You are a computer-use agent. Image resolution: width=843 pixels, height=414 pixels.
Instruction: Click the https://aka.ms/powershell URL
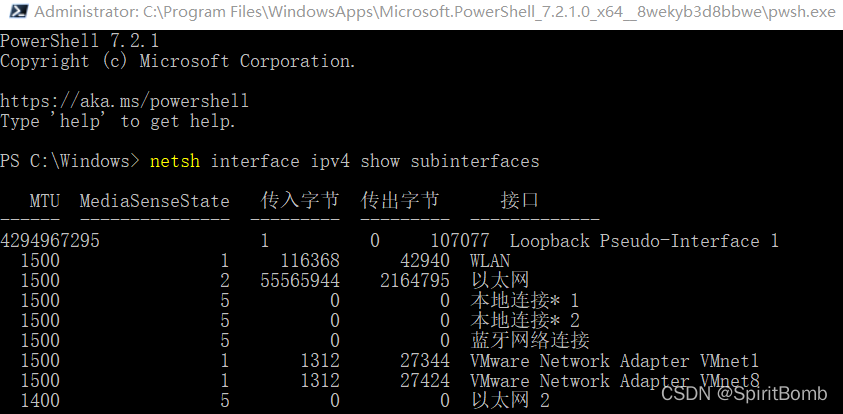tap(124, 101)
